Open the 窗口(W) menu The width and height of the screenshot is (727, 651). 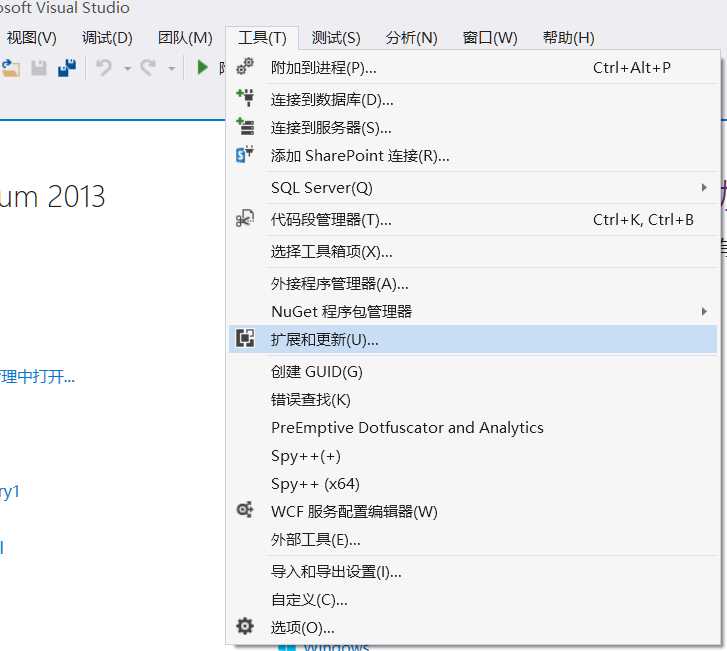click(490, 38)
